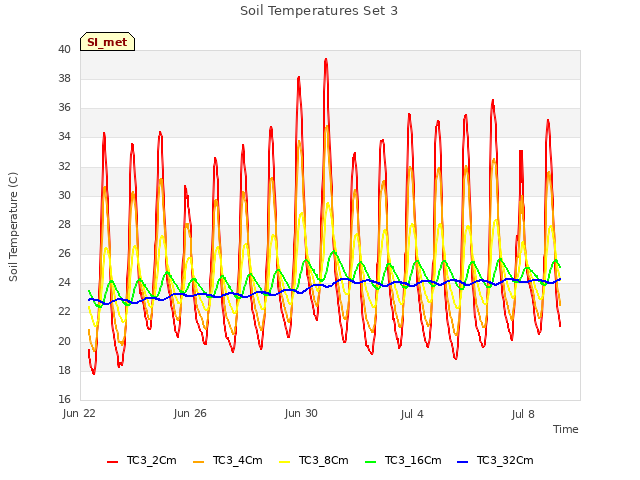Click the Soil Temperature (C) axis label
The height and width of the screenshot is (480, 640).
13,227
